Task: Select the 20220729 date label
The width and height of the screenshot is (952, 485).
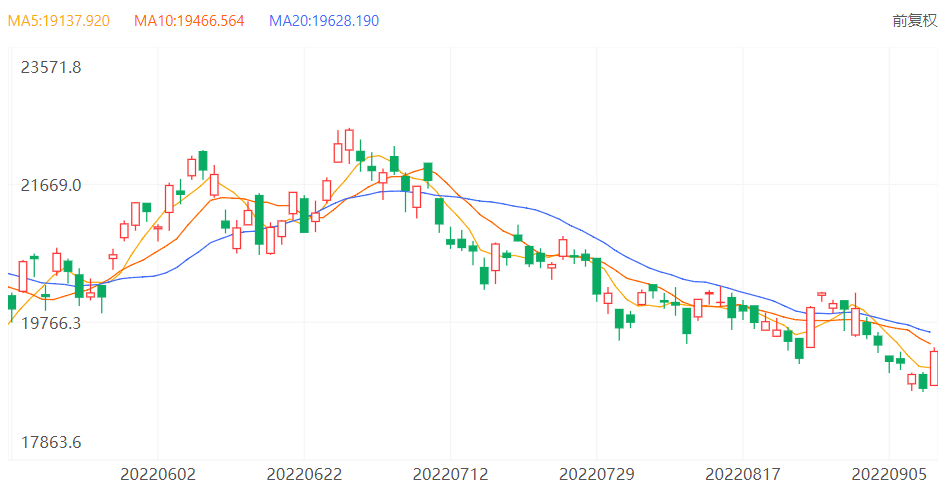Action: point(597,474)
